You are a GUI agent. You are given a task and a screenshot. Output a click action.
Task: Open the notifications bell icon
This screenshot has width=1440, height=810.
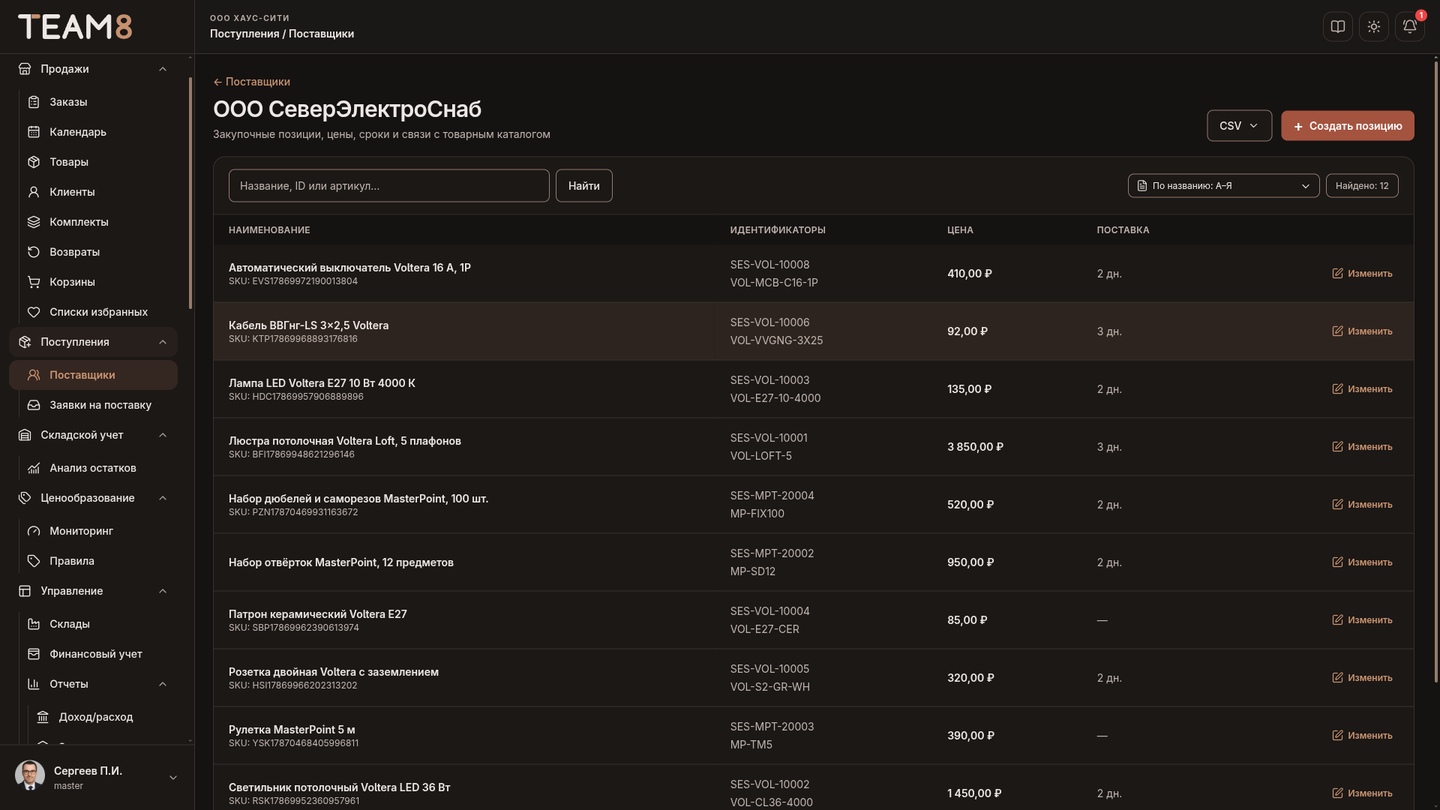click(x=1410, y=27)
